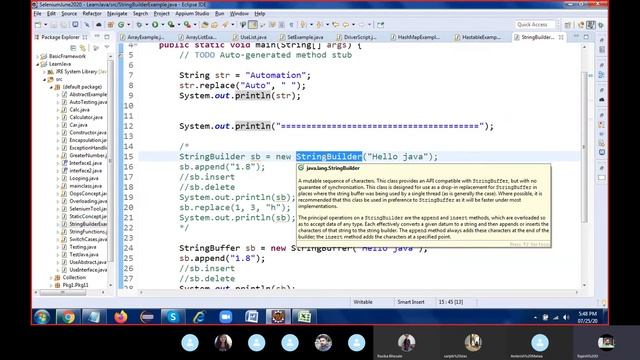Click the green Run button in toolbar
The height and width of the screenshot is (360, 640).
(155, 25)
